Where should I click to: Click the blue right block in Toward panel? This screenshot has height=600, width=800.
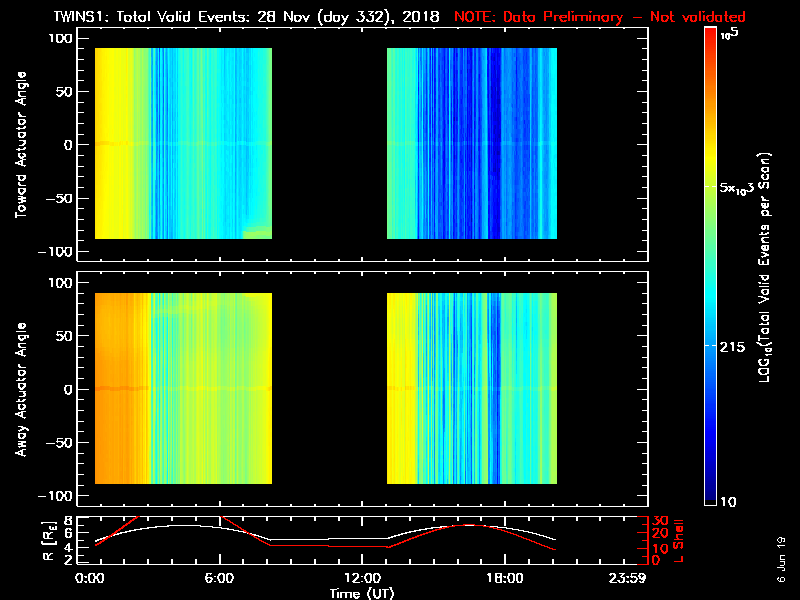[x=470, y=145]
